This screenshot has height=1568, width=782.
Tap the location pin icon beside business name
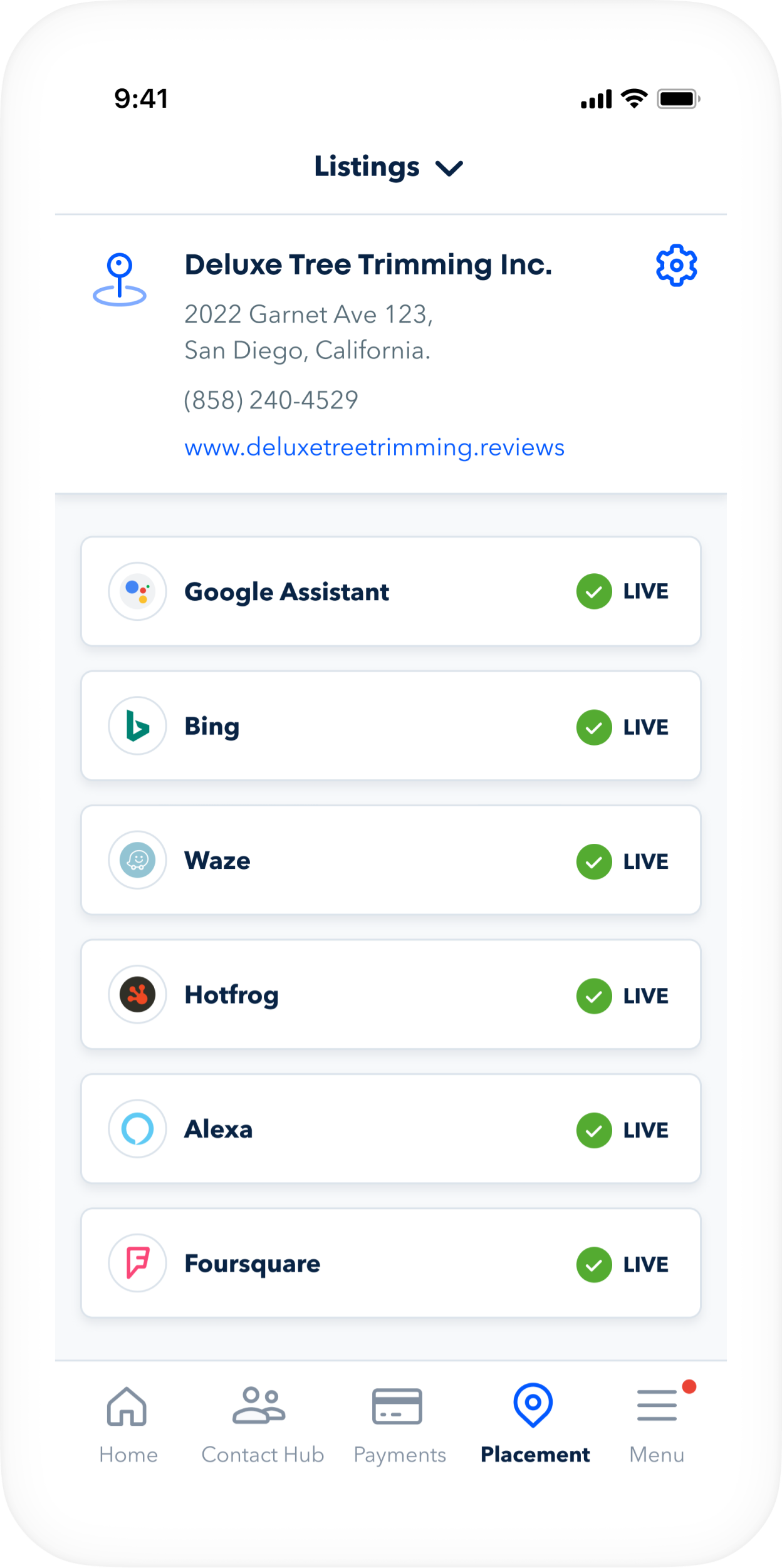[x=120, y=279]
